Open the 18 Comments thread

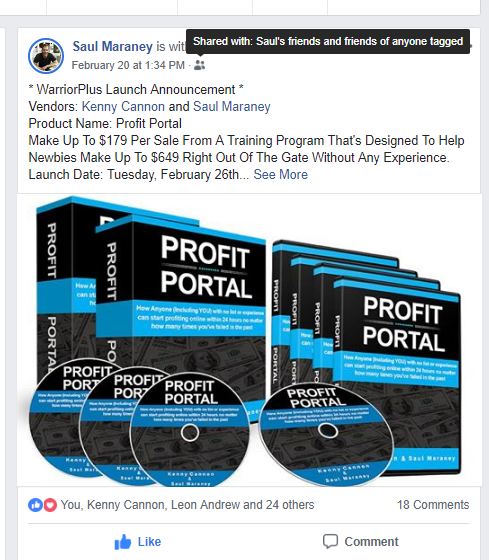point(433,505)
